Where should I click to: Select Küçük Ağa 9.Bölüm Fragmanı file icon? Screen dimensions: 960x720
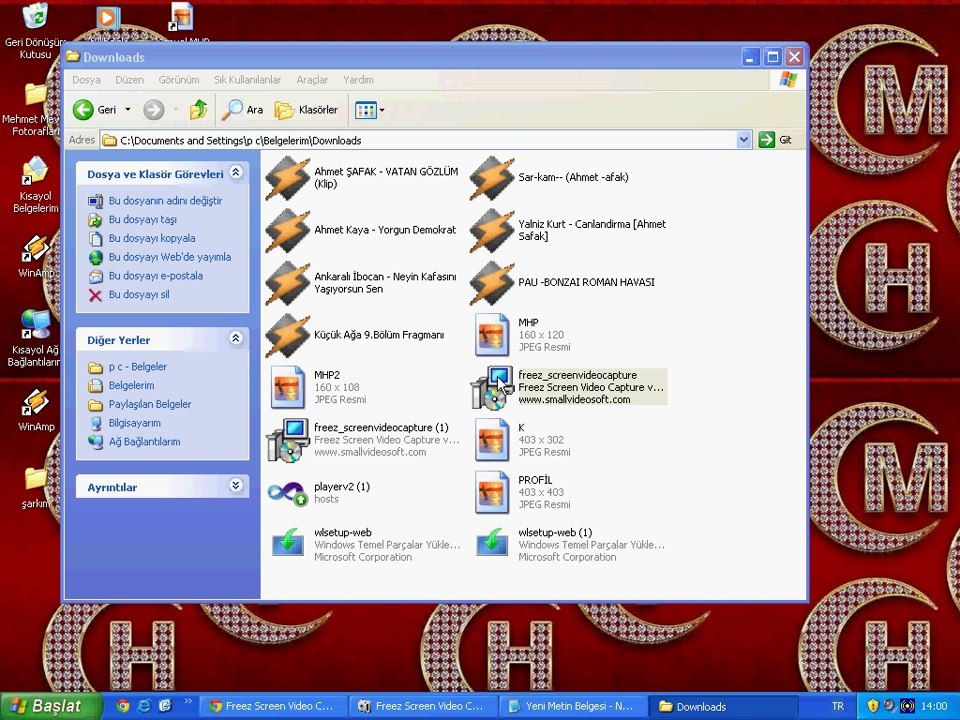[287, 336]
